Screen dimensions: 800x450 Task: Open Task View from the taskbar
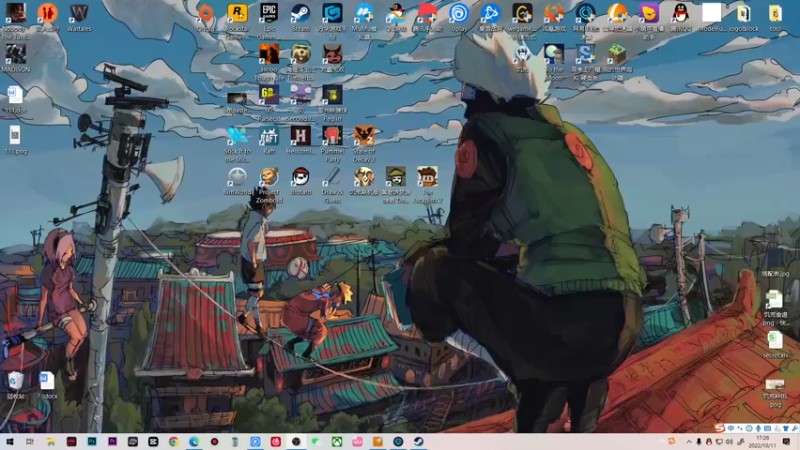click(30, 441)
